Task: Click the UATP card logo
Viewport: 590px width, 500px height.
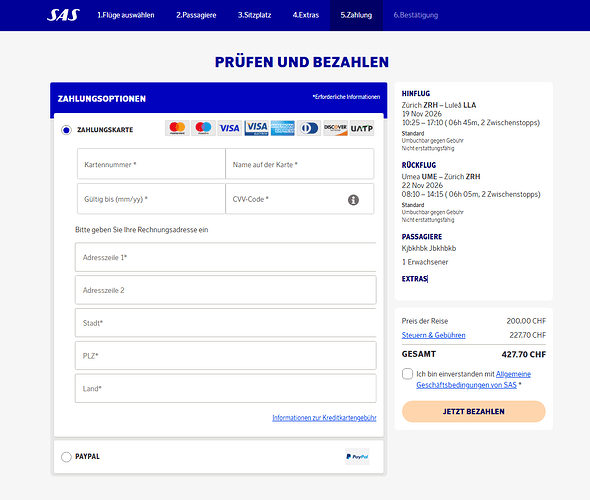Action: pos(362,128)
